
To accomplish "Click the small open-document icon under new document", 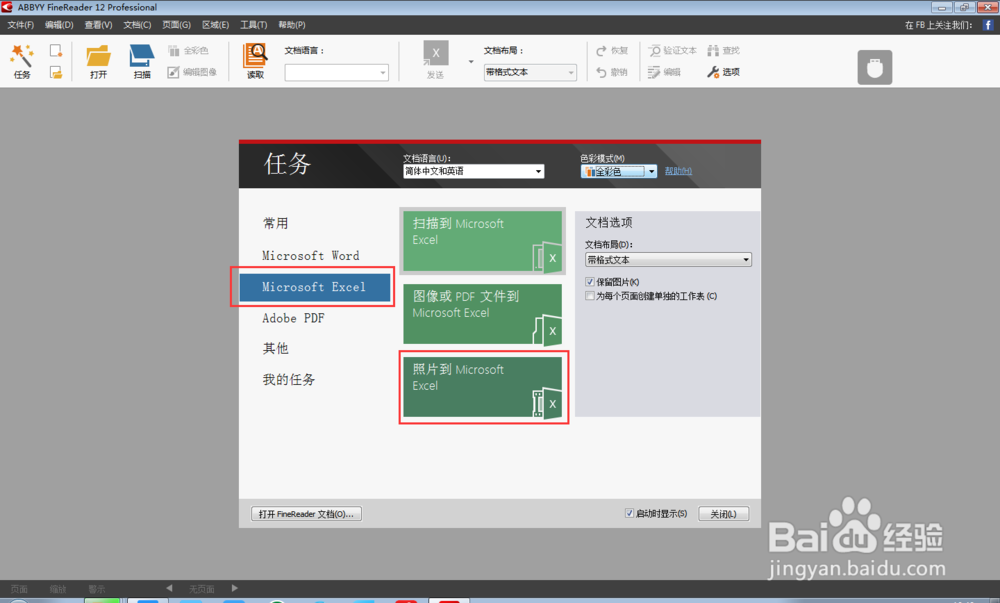I will click(56, 73).
